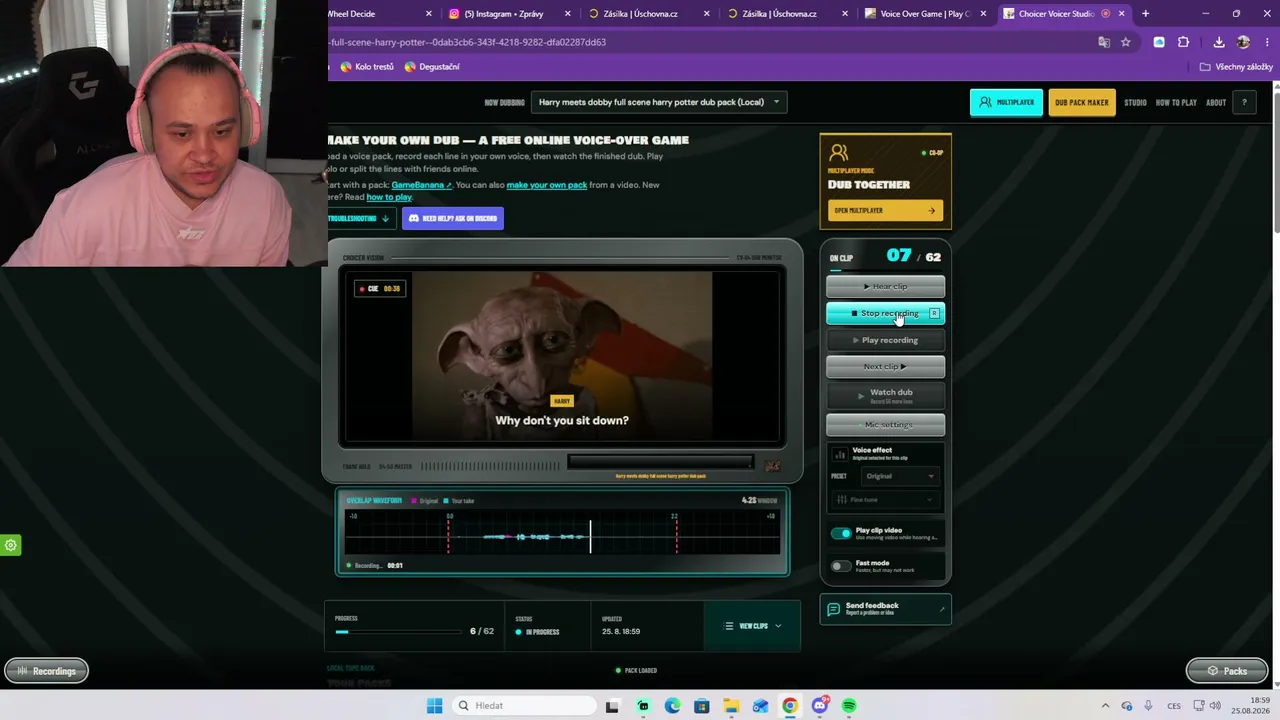Click the clip progress bar
The image size is (1280, 720).
point(398,631)
